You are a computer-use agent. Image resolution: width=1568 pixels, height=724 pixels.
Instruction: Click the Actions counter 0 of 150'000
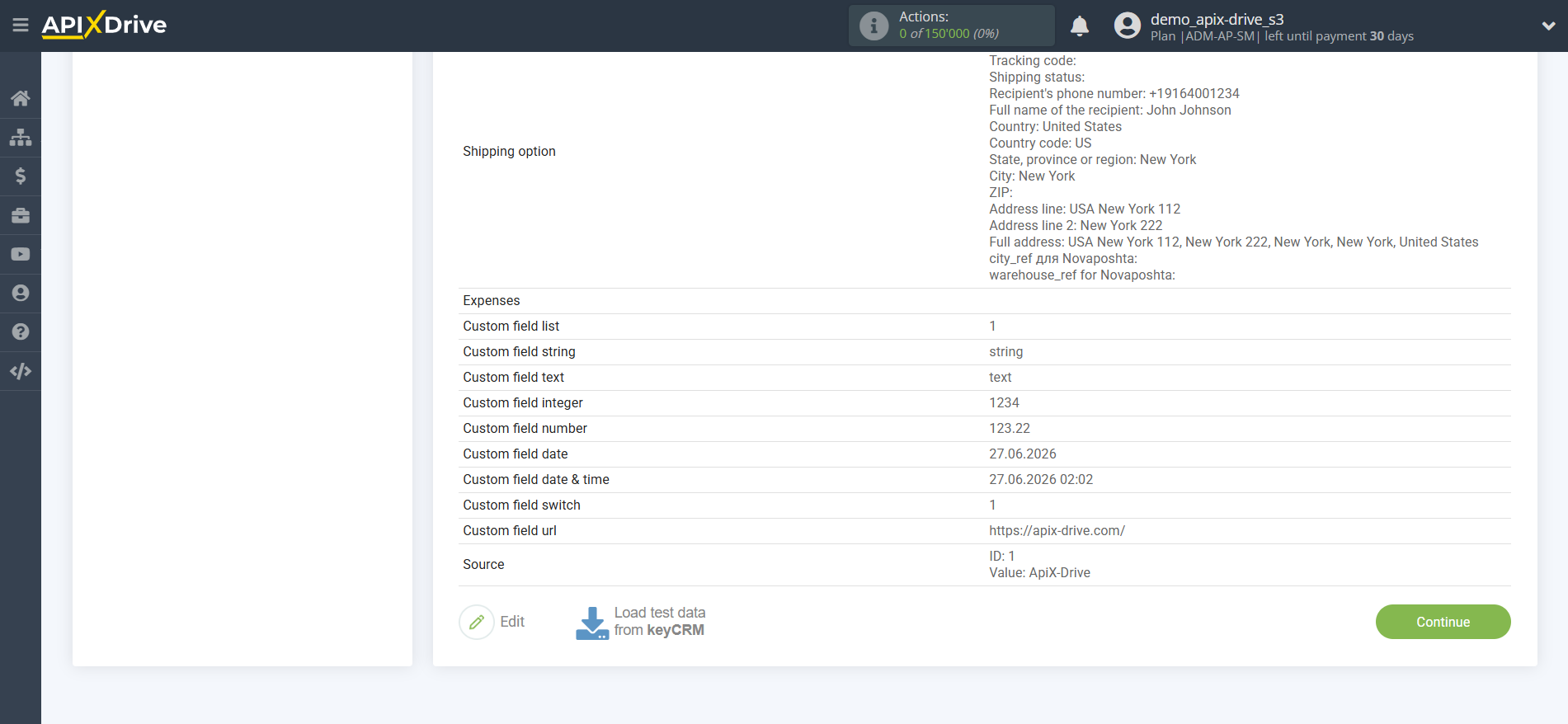coord(949,34)
